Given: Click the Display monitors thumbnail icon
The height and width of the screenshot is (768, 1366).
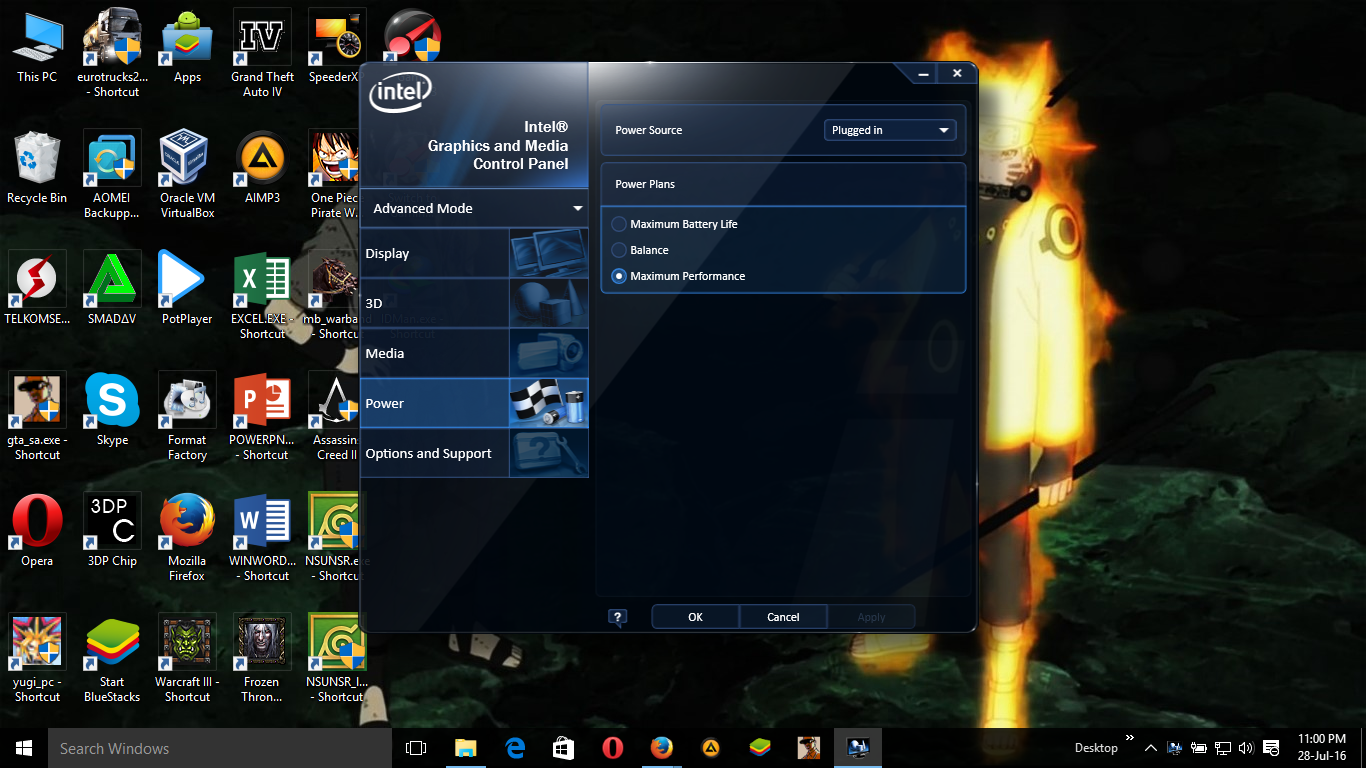Looking at the screenshot, I should point(548,253).
